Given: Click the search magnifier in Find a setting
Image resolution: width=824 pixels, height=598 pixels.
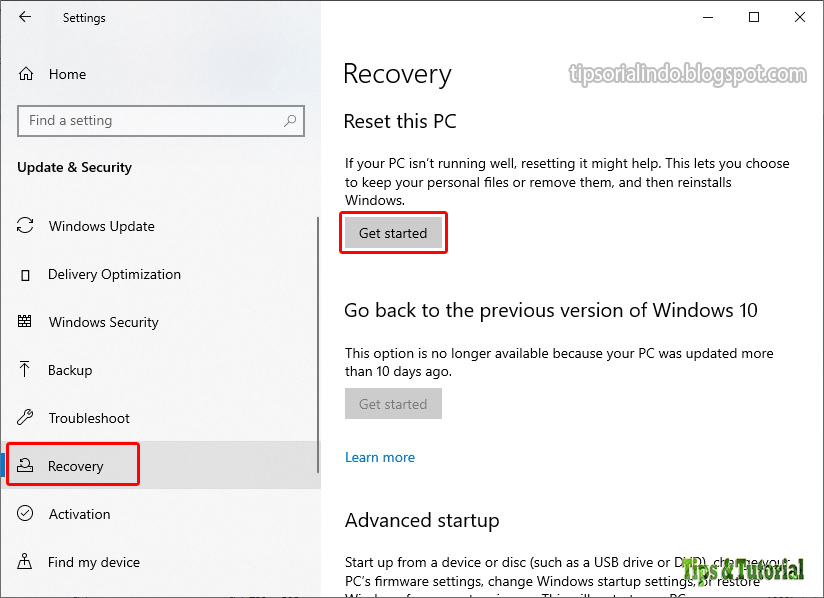Looking at the screenshot, I should click(289, 120).
